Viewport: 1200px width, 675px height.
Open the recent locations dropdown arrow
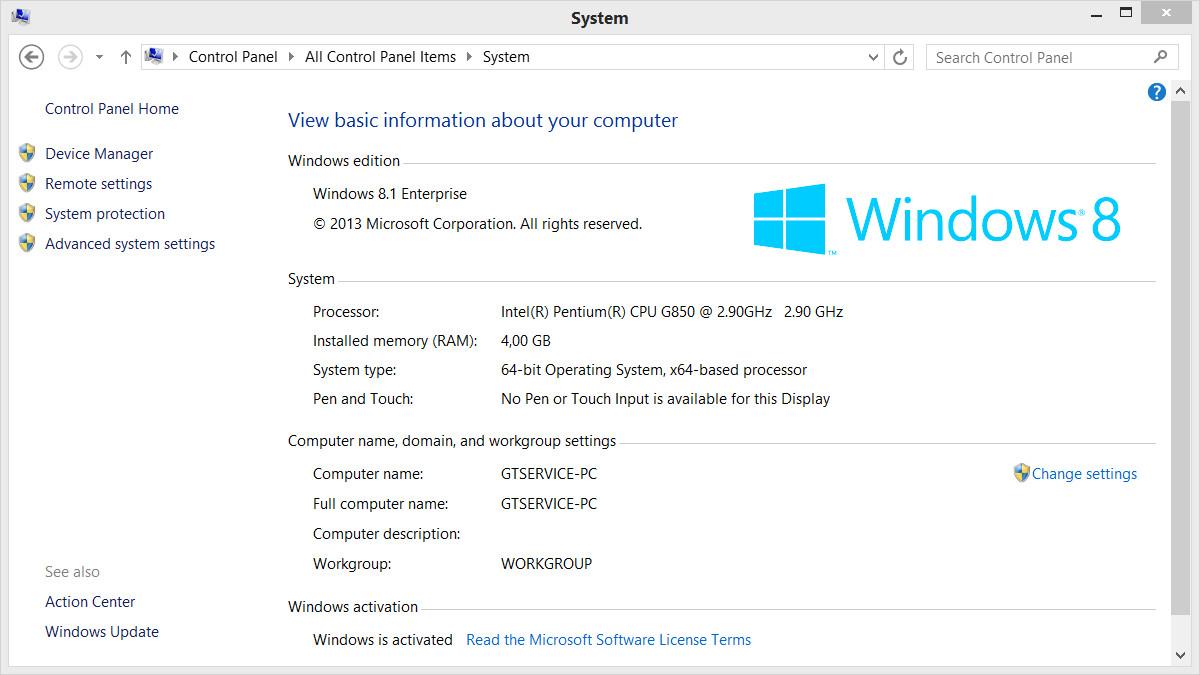point(99,57)
